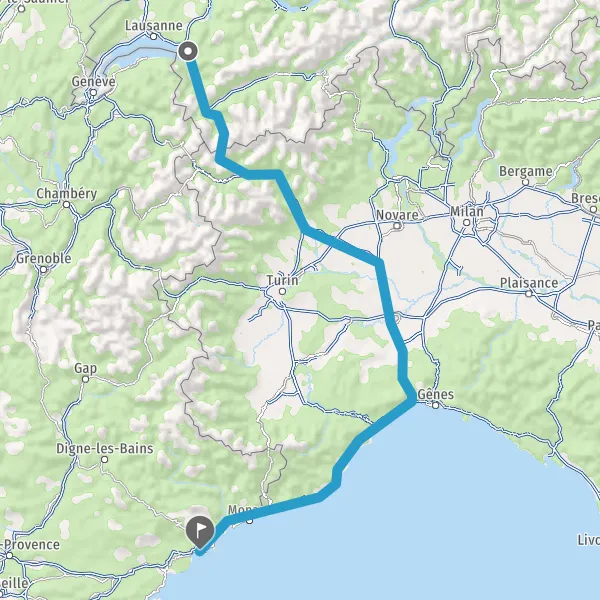The image size is (600, 600).
Task: Select the Plaisance city label
Action: pyautogui.click(x=529, y=283)
